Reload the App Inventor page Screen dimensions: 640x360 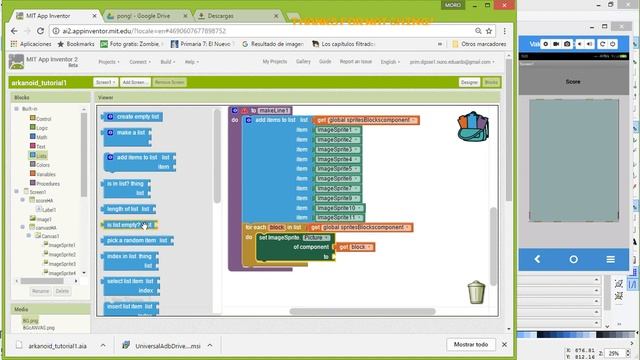(40, 31)
